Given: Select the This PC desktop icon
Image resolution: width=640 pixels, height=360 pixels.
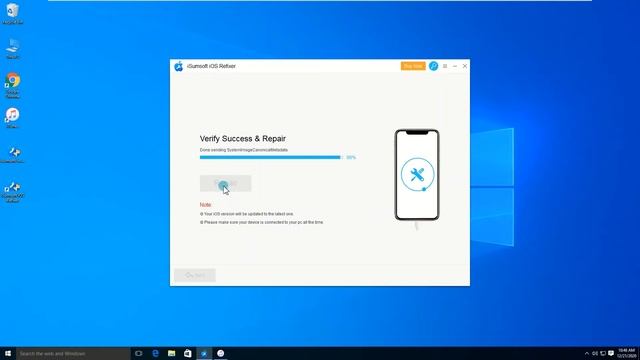Looking at the screenshot, I should tap(13, 49).
